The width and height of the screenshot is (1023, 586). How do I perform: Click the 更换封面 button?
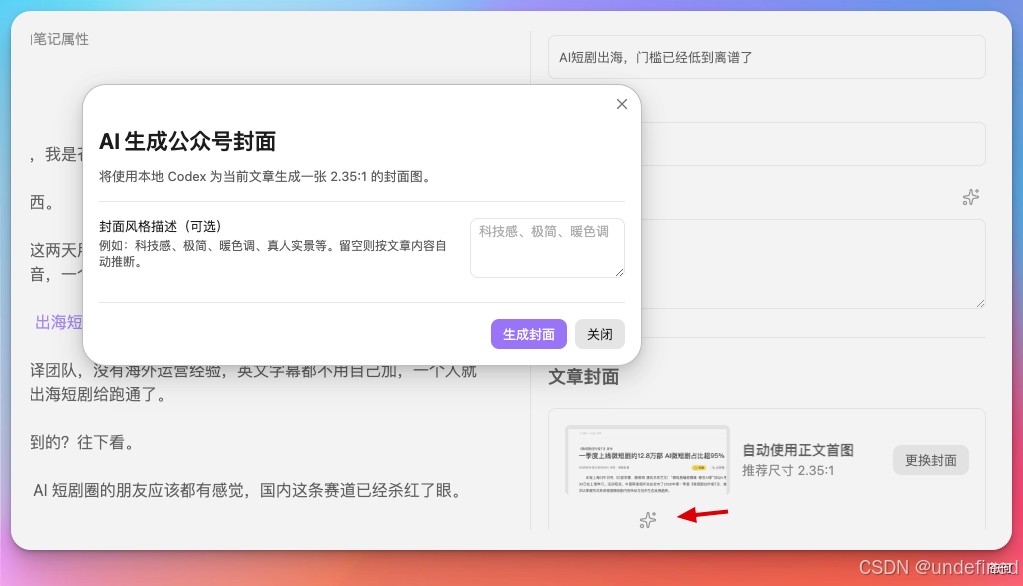tap(930, 460)
